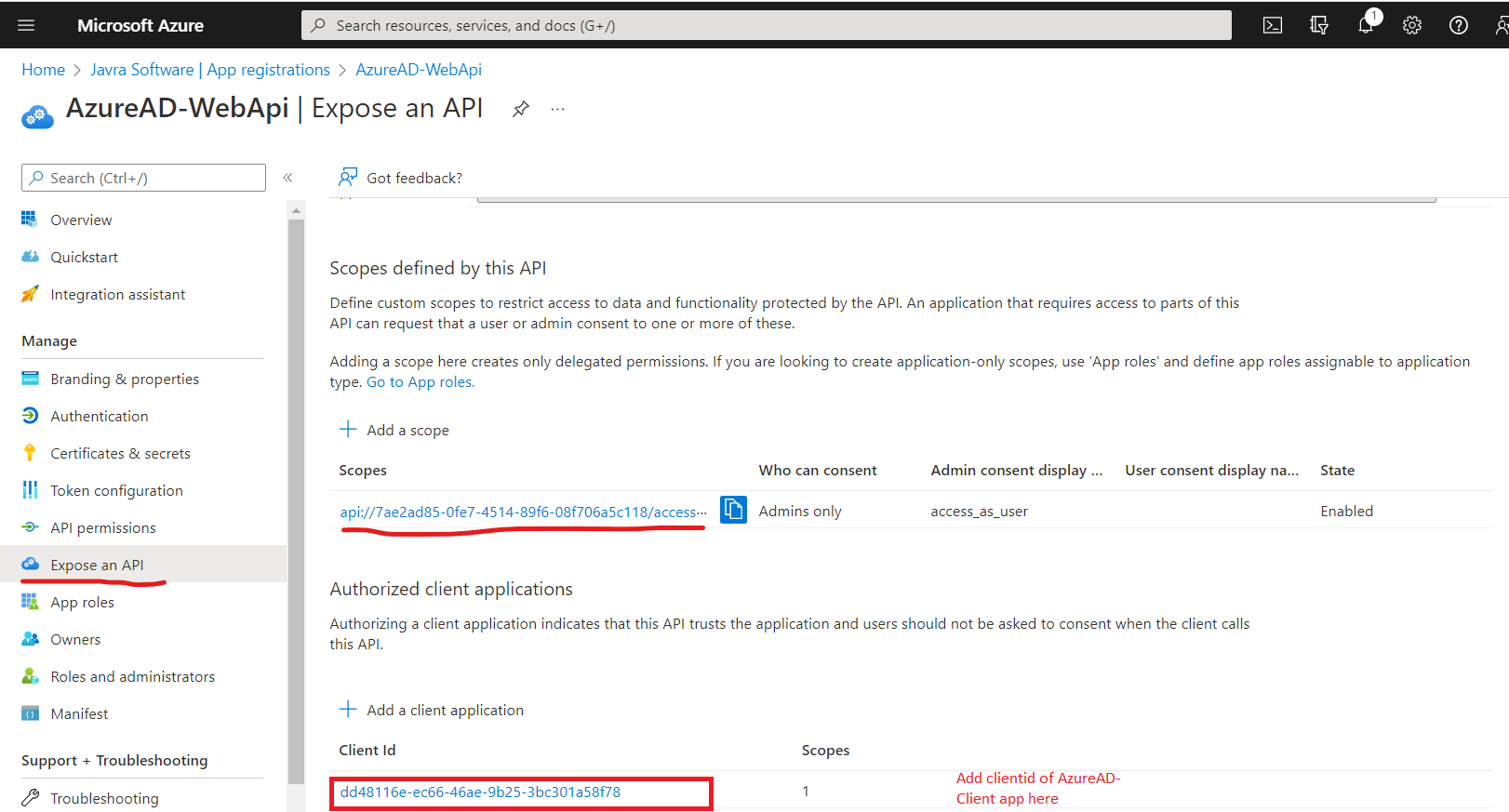Image resolution: width=1509 pixels, height=812 pixels.
Task: Click the access_as_user cell
Action: (x=979, y=512)
